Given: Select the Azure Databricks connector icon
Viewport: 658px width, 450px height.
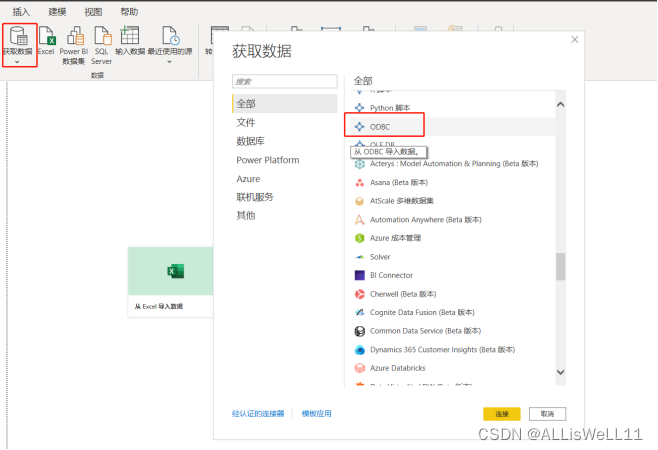Looking at the screenshot, I should tap(360, 368).
